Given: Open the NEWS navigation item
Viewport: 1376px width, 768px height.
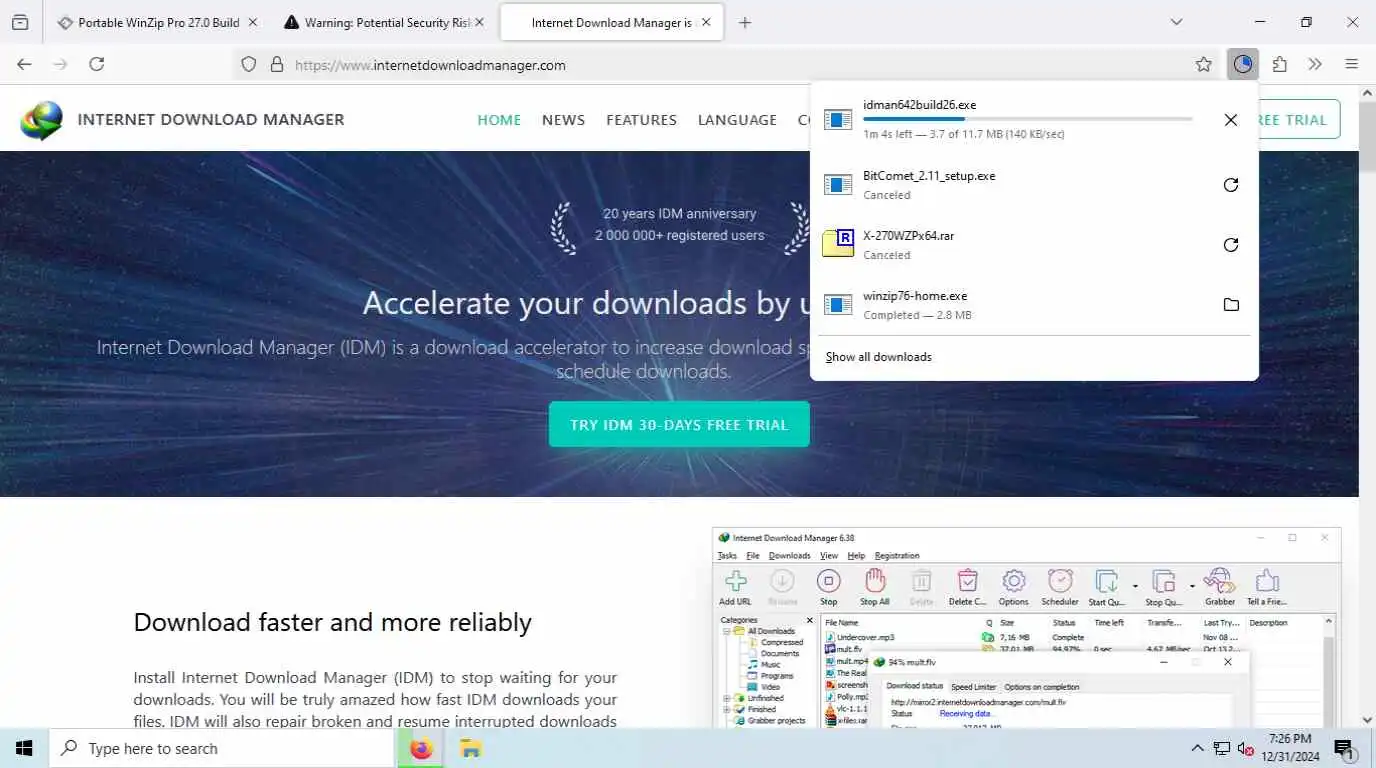Looking at the screenshot, I should pyautogui.click(x=563, y=120).
